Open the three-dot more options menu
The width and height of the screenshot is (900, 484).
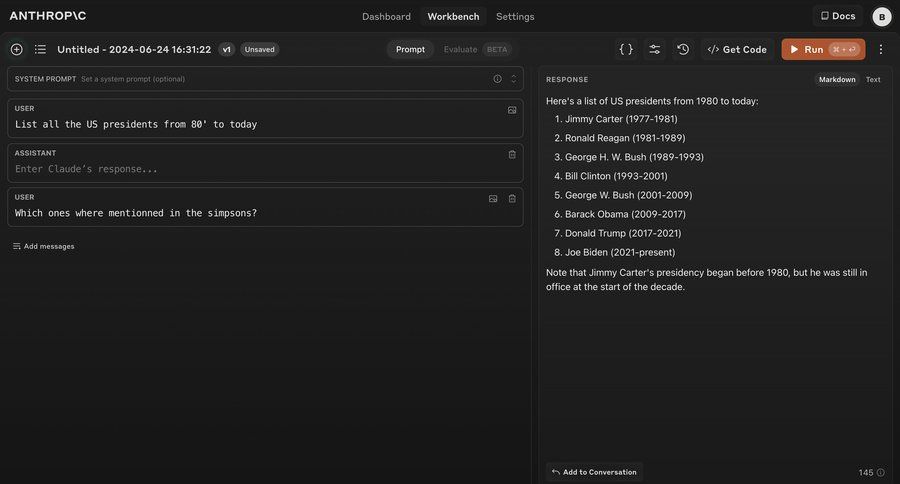point(881,49)
